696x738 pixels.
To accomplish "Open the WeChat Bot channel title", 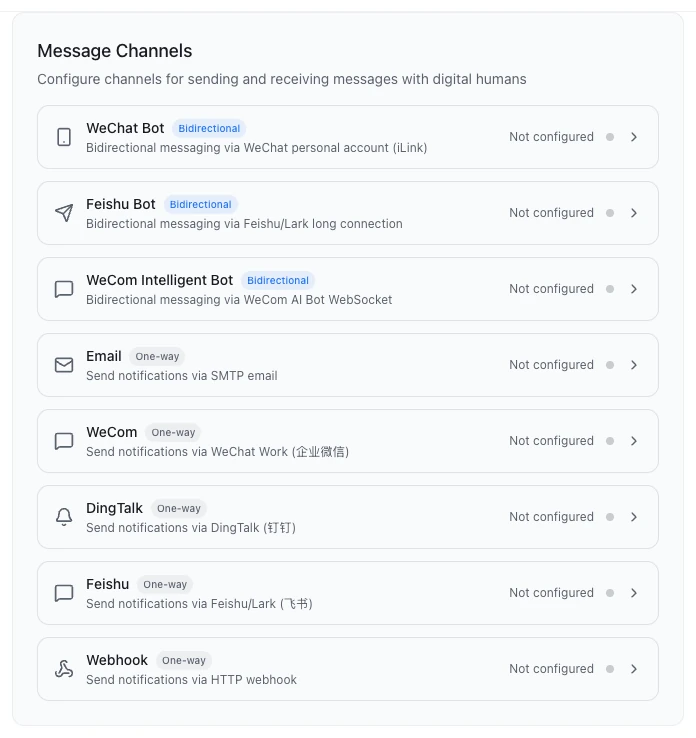I will point(125,128).
